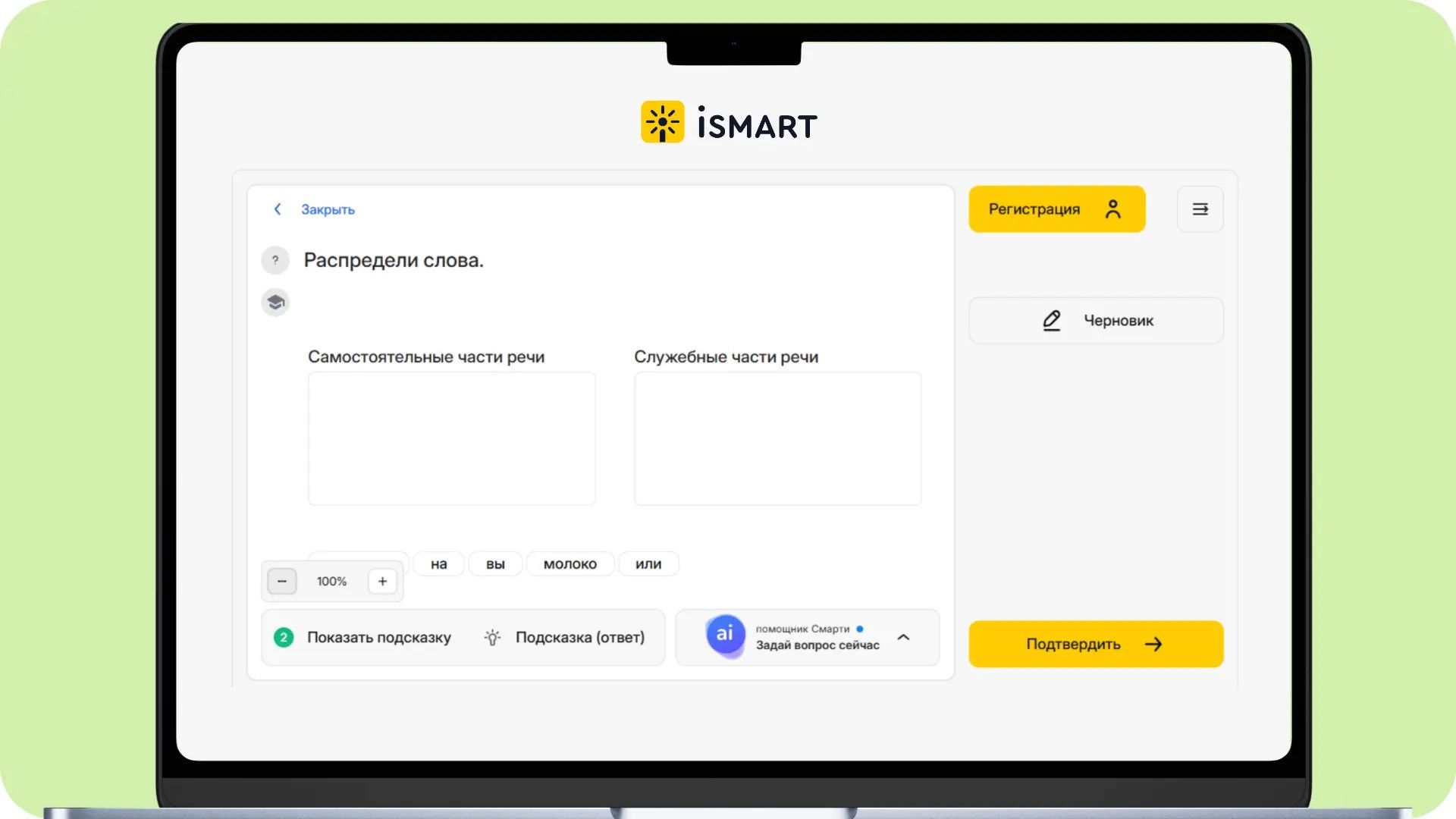
Task: Click the Закрыть back chevron
Action: pyautogui.click(x=278, y=209)
